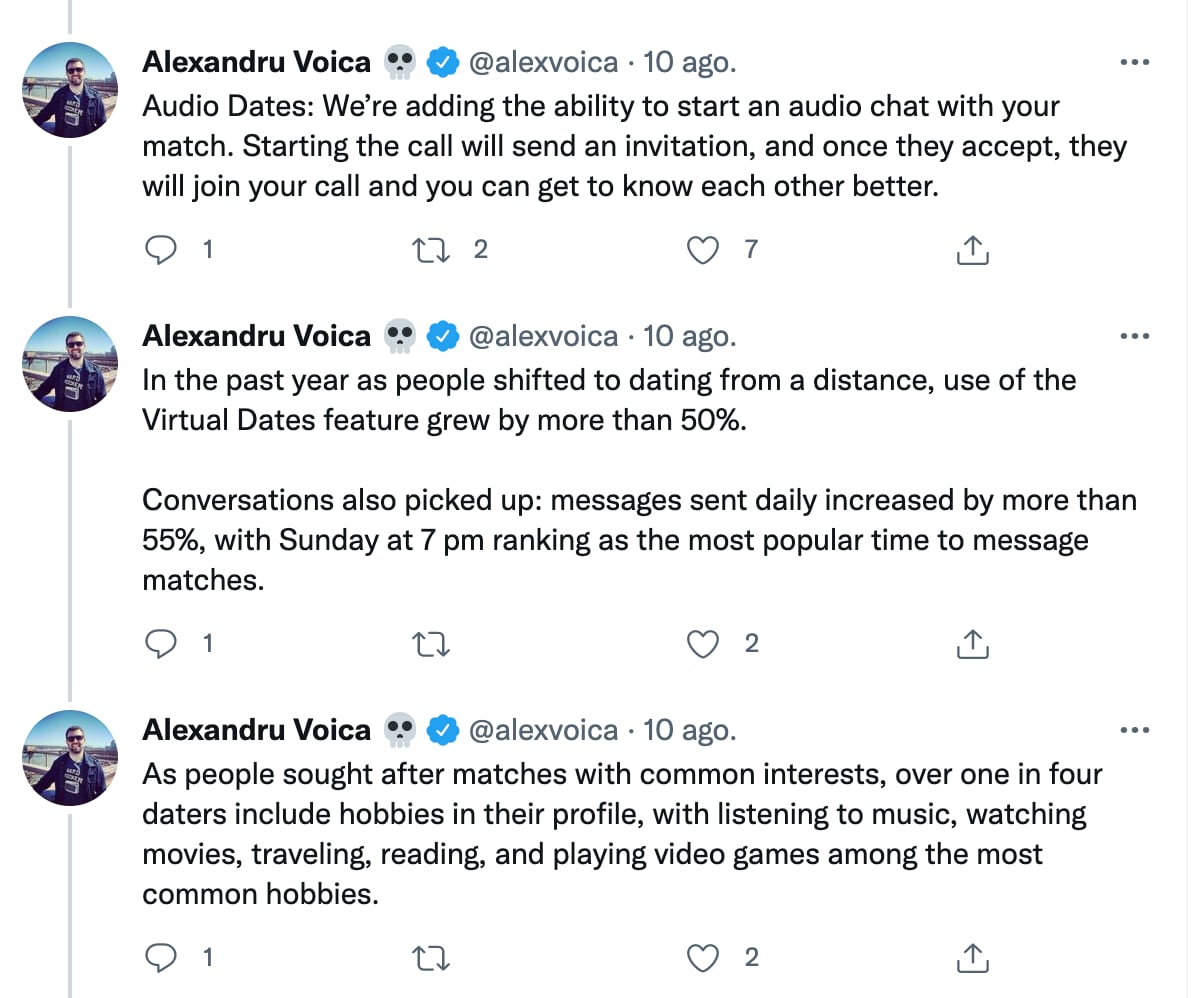Like the Virtual Dates feature tweet
The height and width of the screenshot is (998, 1198).
click(704, 645)
